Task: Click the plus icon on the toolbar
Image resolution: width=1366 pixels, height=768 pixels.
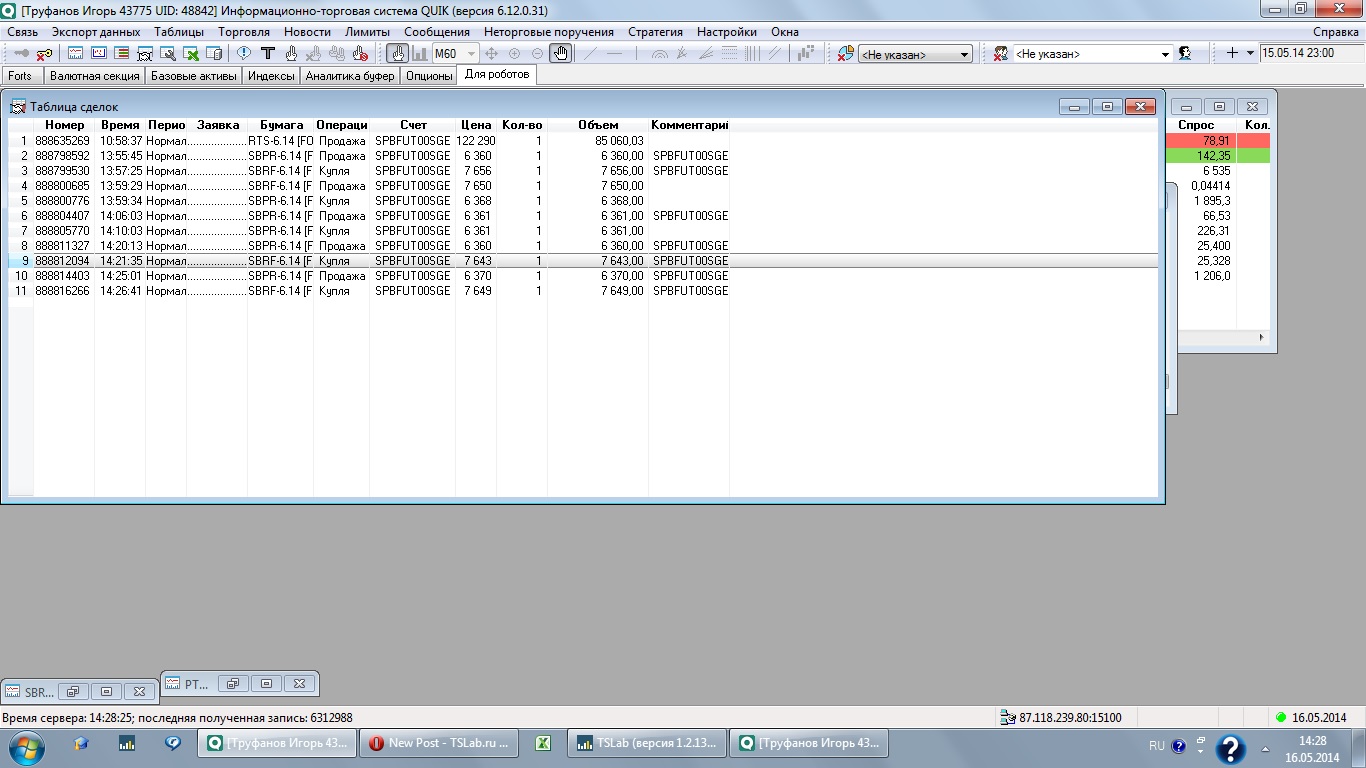Action: 1232,53
